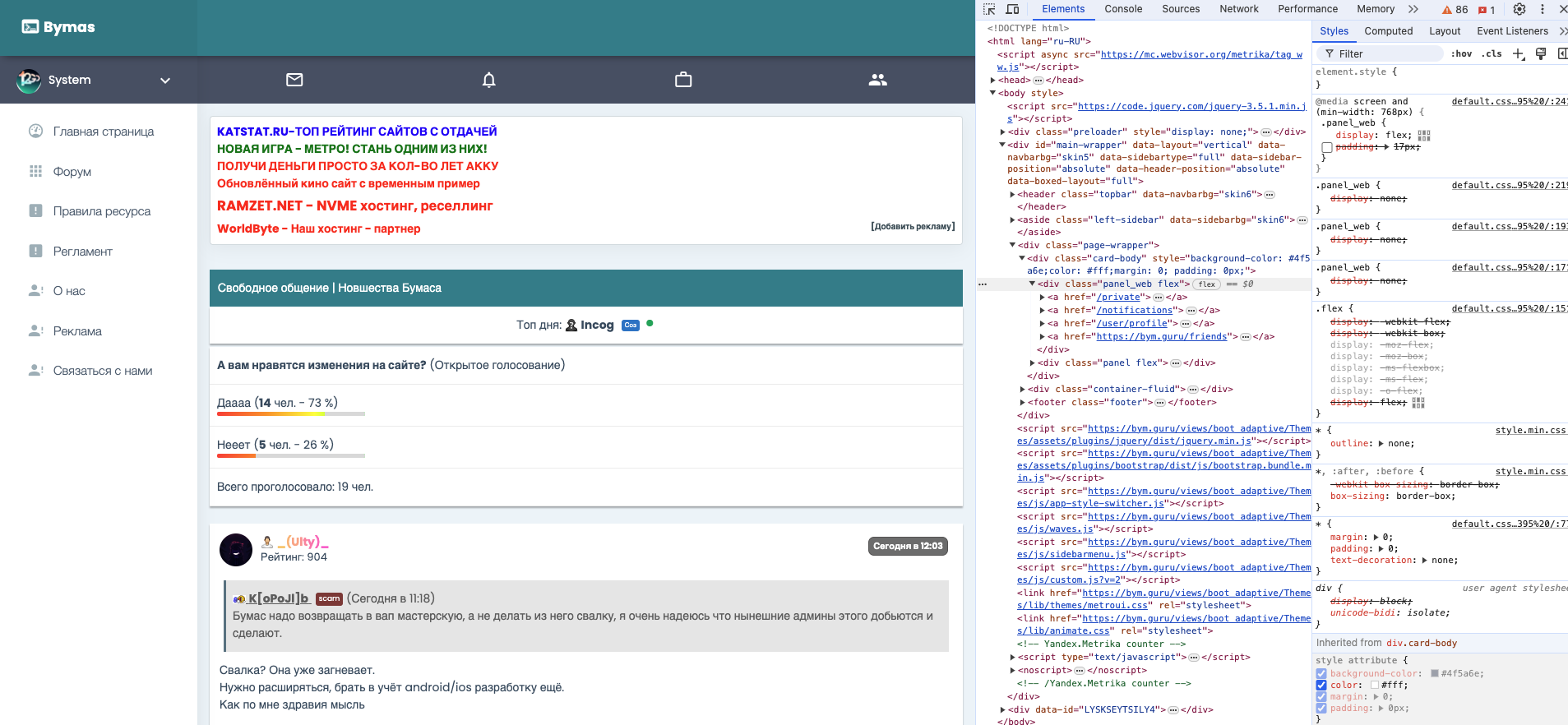Open notifications with the bell icon
The height and width of the screenshot is (725, 1568).
pos(488,80)
